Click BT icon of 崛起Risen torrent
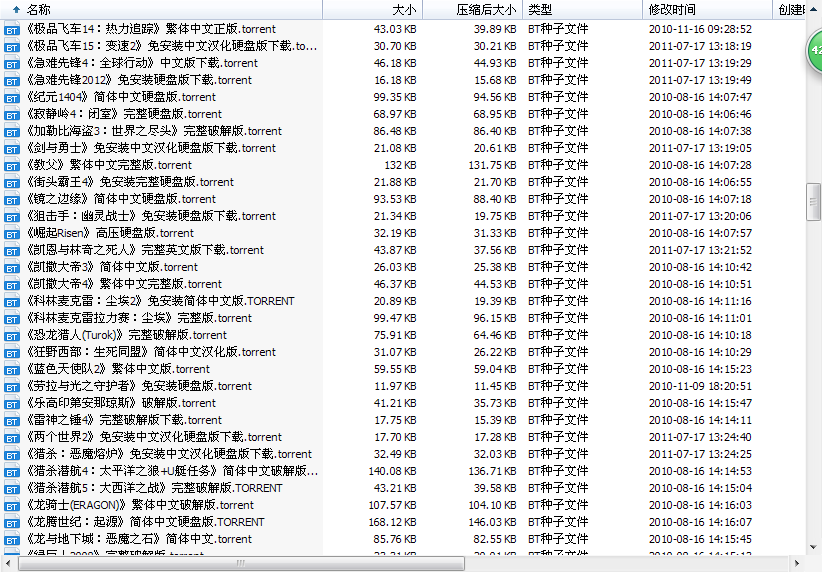The height and width of the screenshot is (572, 822). coord(12,233)
